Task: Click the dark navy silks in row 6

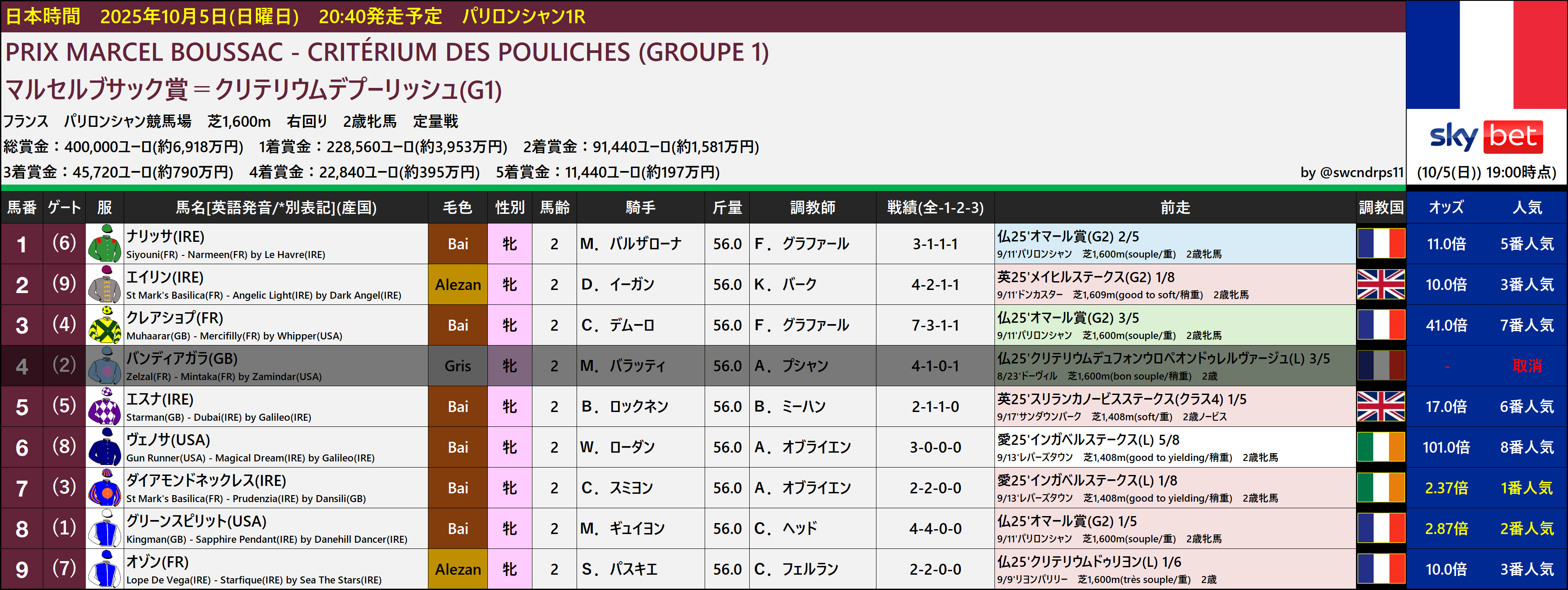Action: click(105, 447)
